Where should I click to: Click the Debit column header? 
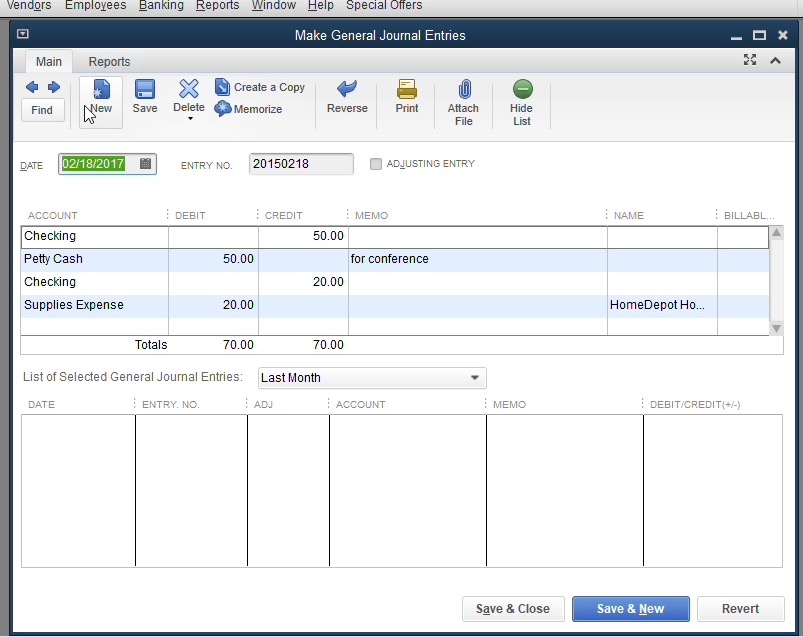190,216
